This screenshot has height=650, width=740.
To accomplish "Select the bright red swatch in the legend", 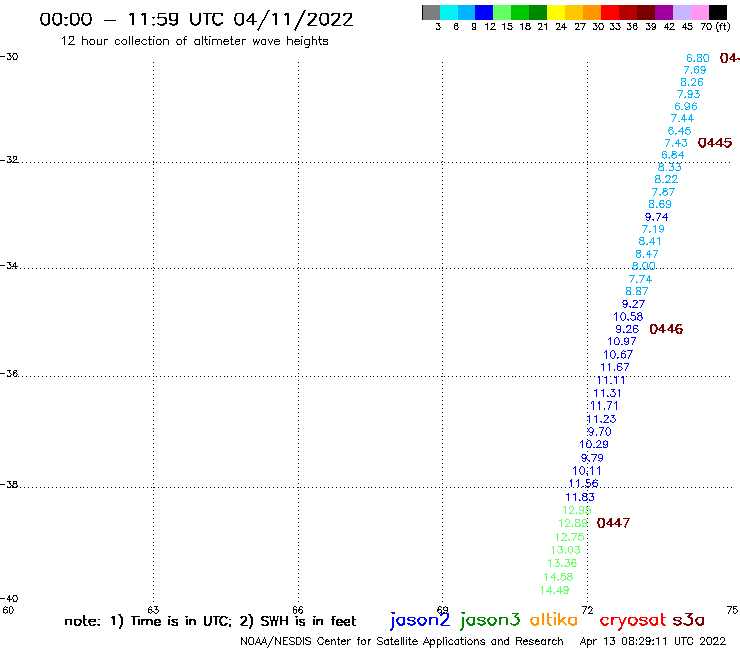I will coord(610,12).
